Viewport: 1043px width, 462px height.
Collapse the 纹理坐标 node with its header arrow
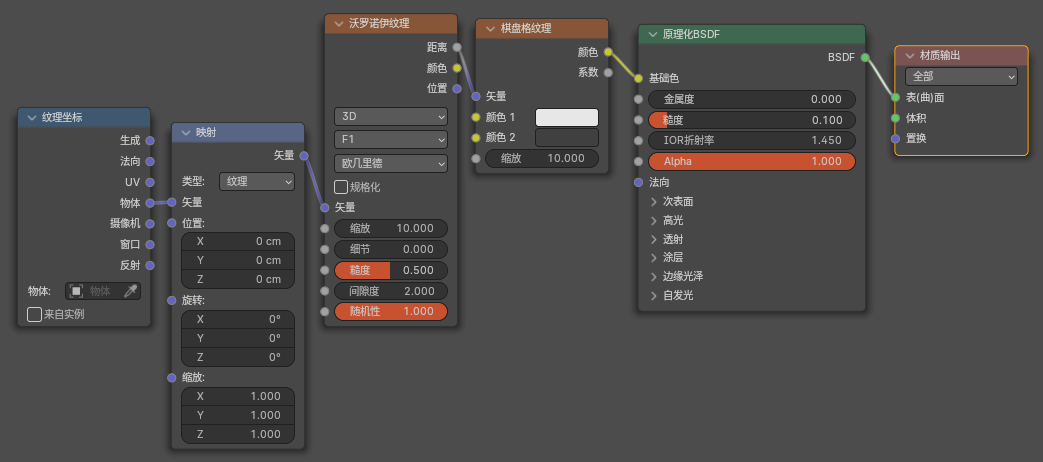(x=32, y=118)
